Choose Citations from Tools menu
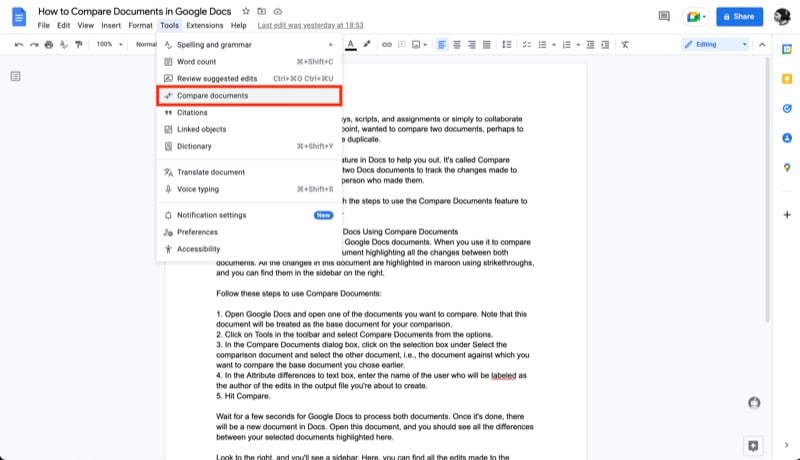The width and height of the screenshot is (800, 460). tap(249, 113)
